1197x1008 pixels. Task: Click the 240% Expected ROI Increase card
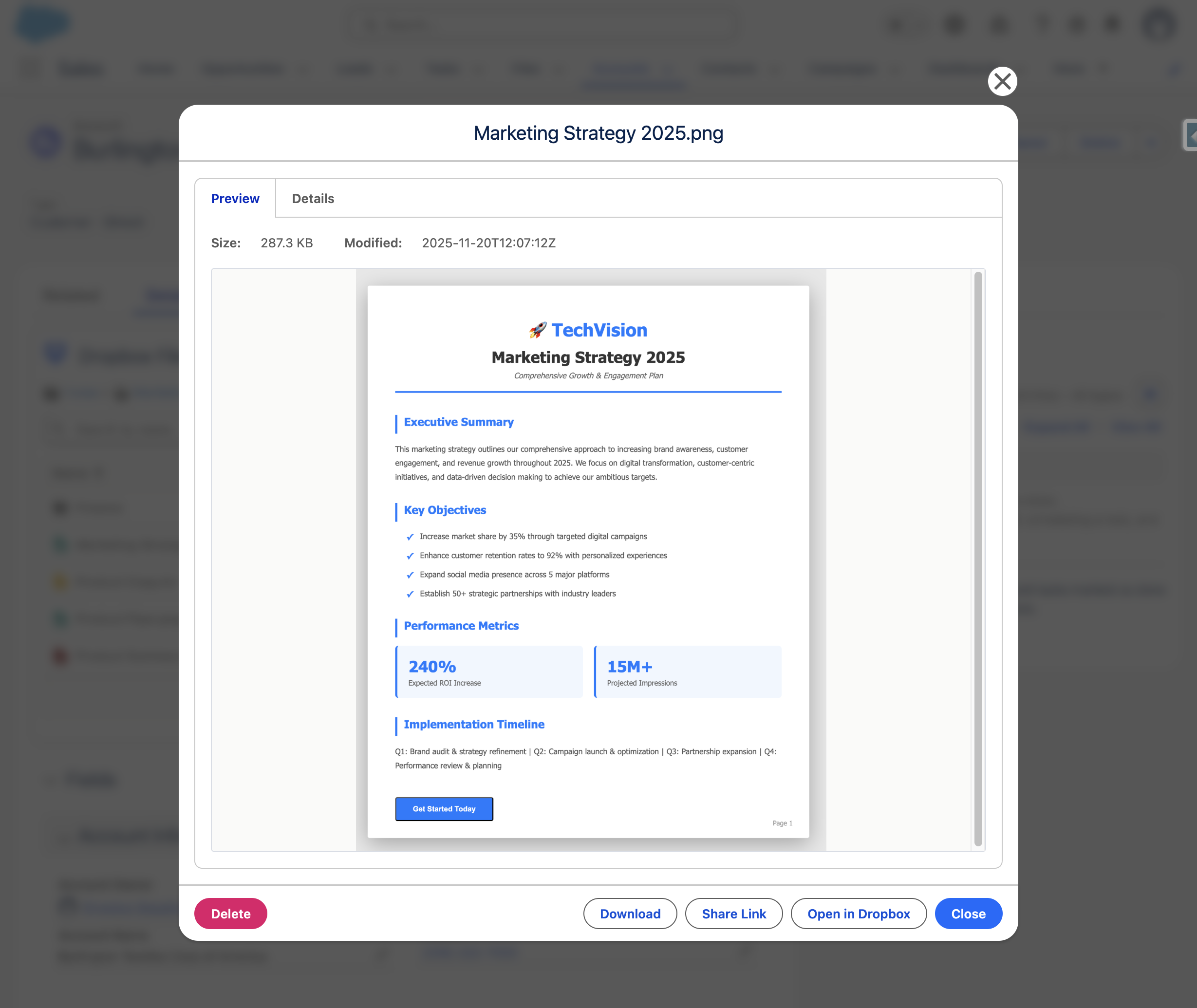(x=489, y=672)
